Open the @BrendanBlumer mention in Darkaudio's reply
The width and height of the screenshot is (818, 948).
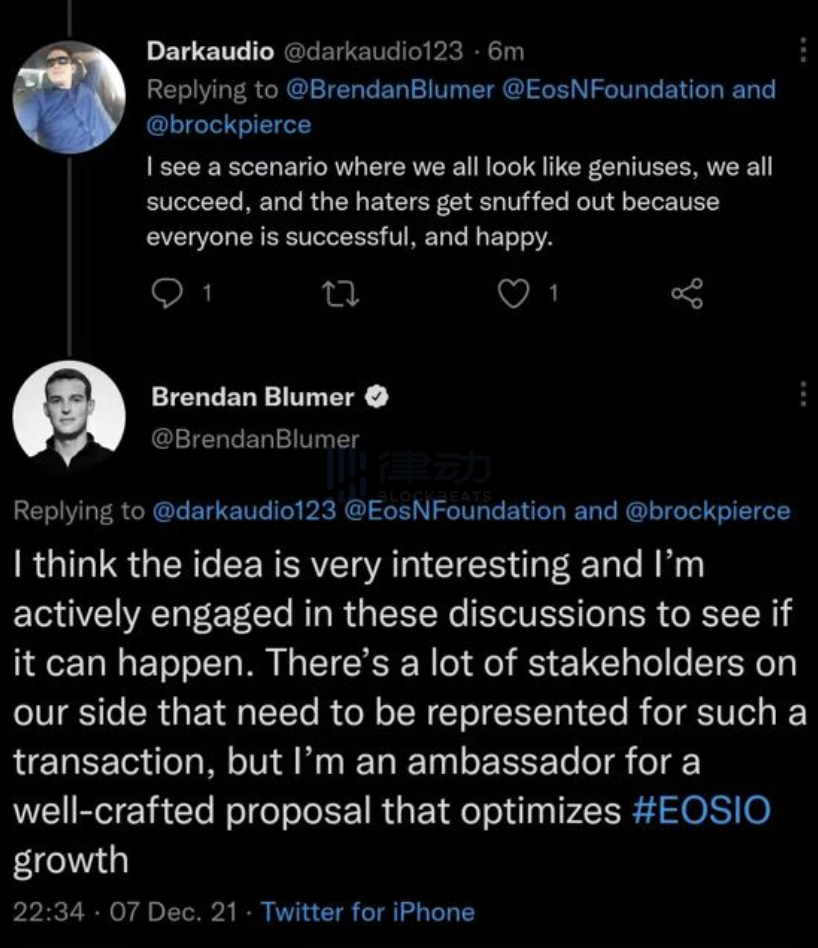click(x=390, y=89)
